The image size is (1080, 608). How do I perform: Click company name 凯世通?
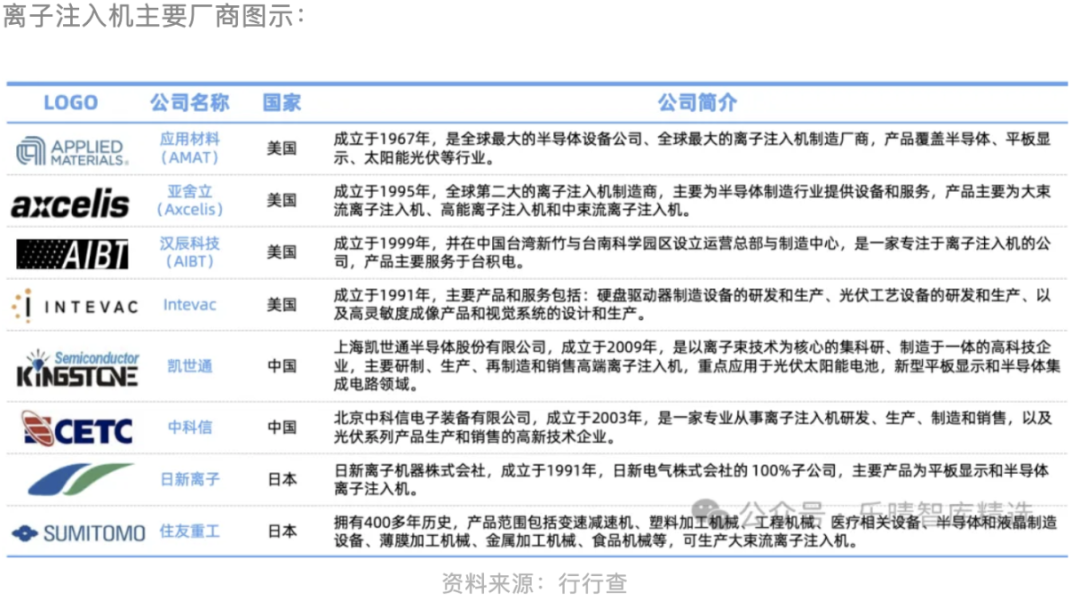coord(189,366)
